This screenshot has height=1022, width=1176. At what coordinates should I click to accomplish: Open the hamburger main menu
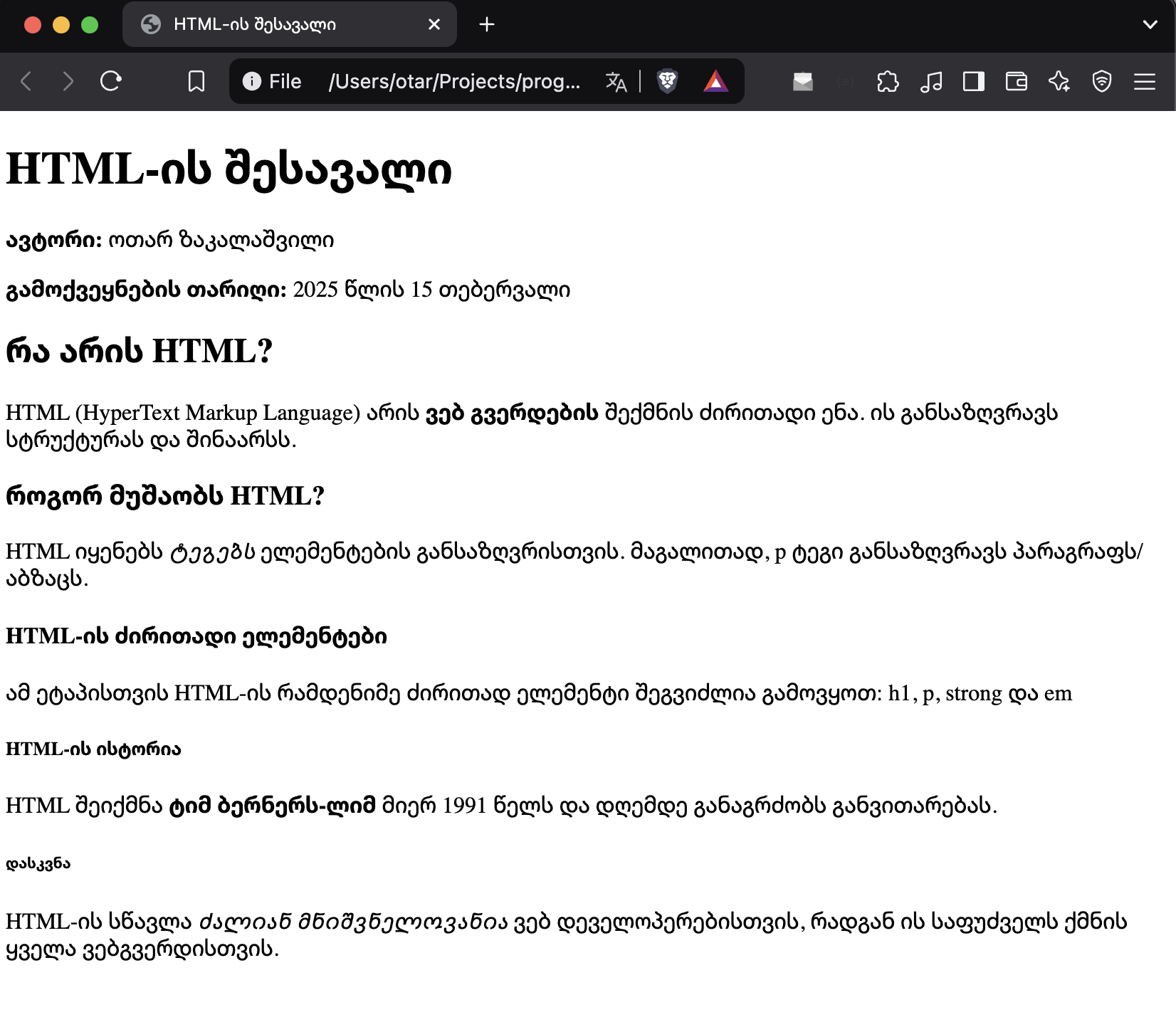pos(1145,81)
